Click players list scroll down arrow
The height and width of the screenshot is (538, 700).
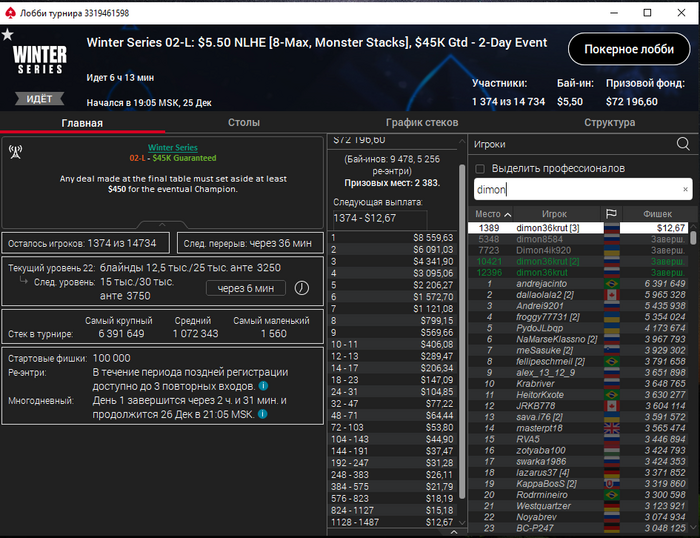coord(693,527)
